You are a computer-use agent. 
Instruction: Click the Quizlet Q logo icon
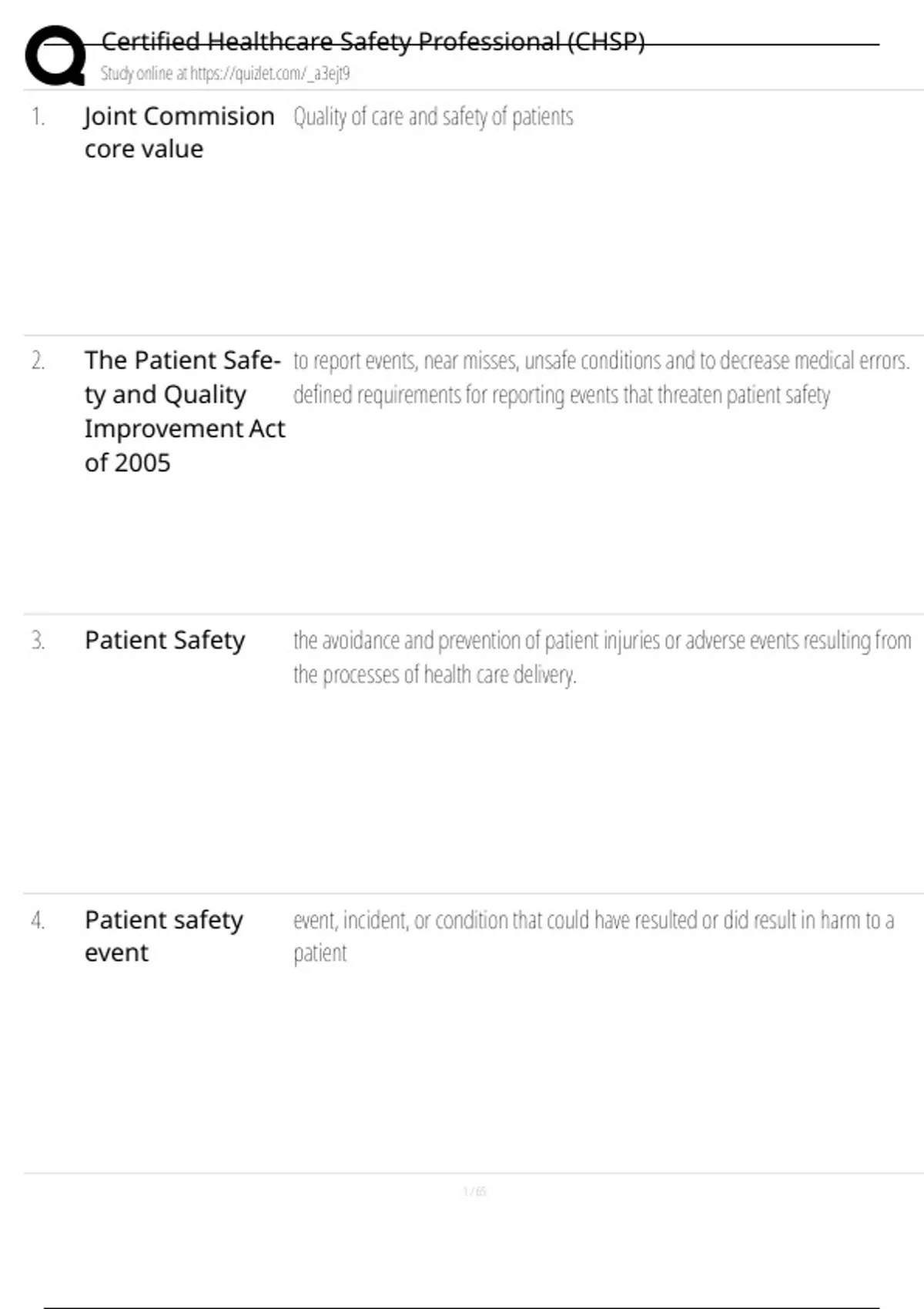tap(55, 55)
